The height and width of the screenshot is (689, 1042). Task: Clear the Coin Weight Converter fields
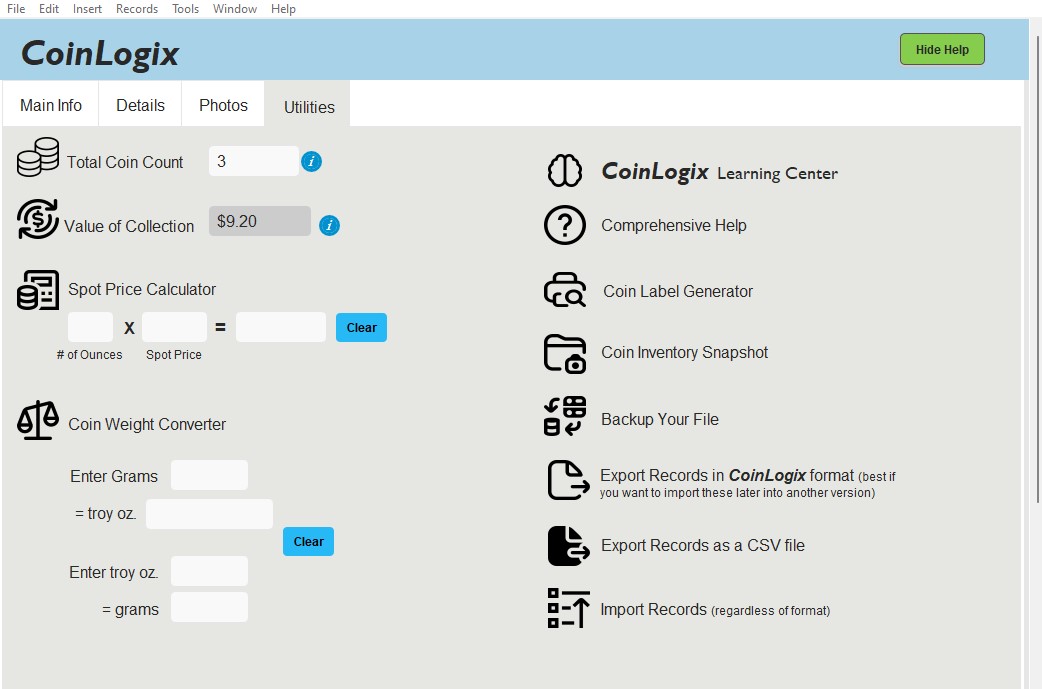click(308, 541)
